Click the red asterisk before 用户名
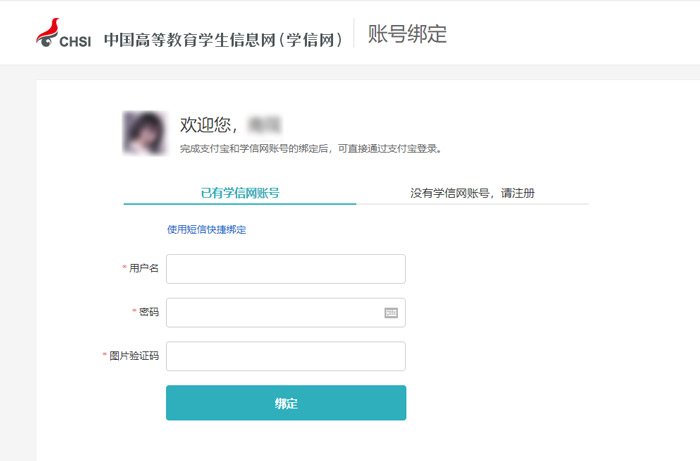 (125, 267)
